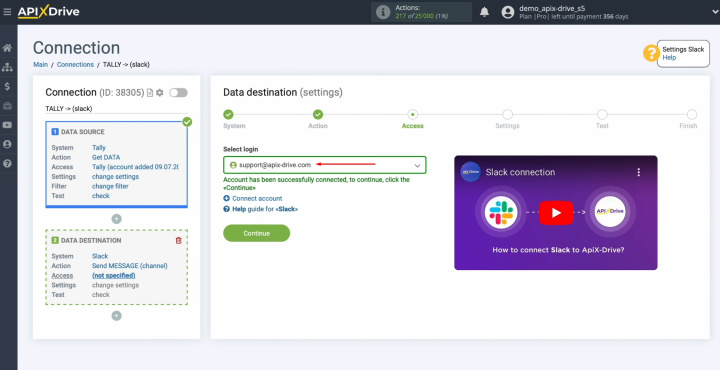
Task: Expand the account menu chevron
Action: tap(715, 12)
